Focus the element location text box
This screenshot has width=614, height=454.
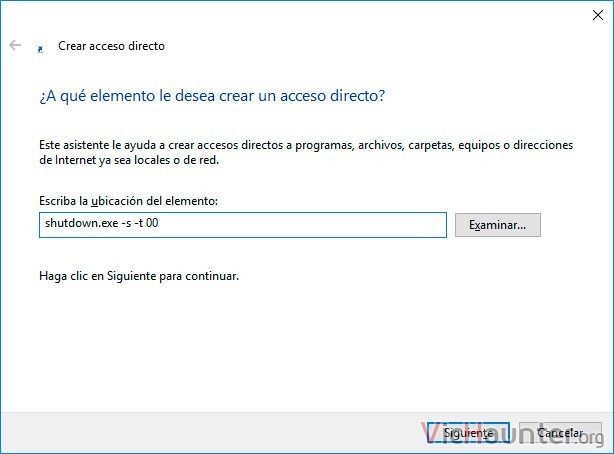click(x=243, y=225)
